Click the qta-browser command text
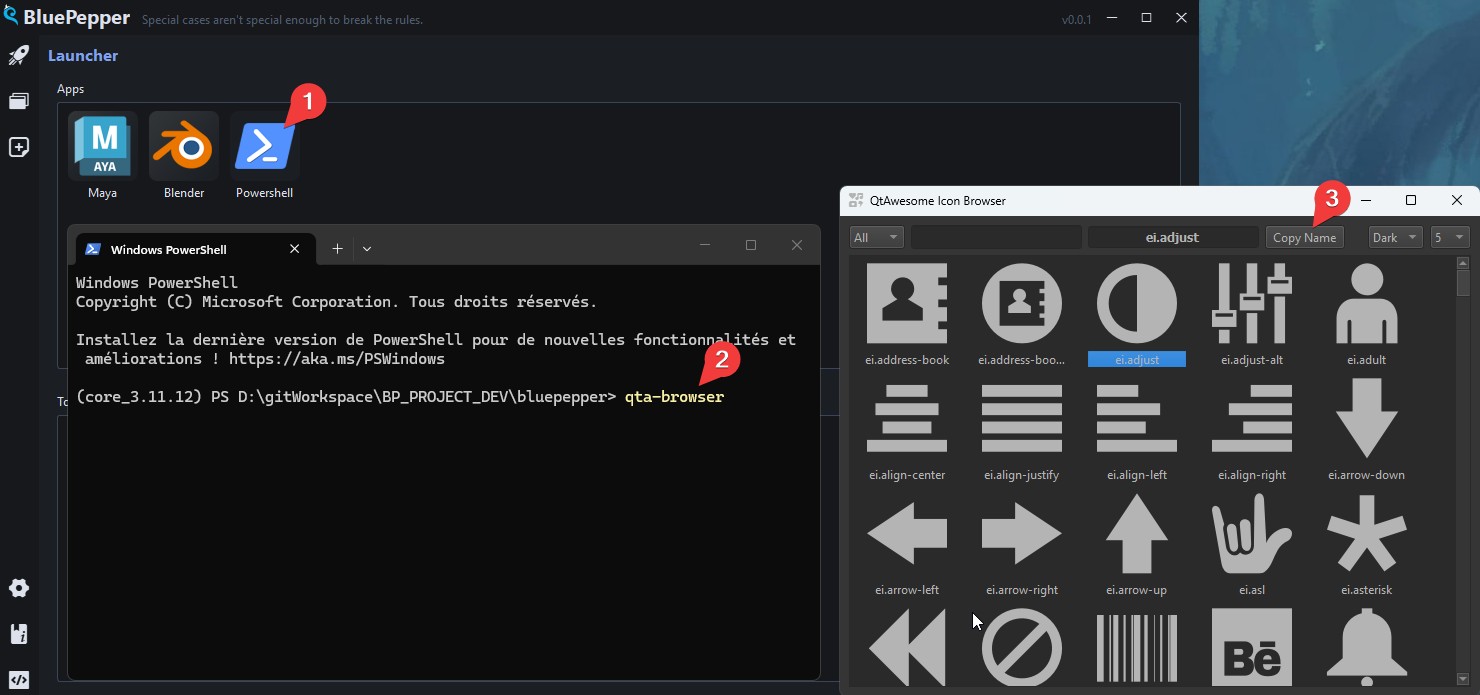 point(674,397)
